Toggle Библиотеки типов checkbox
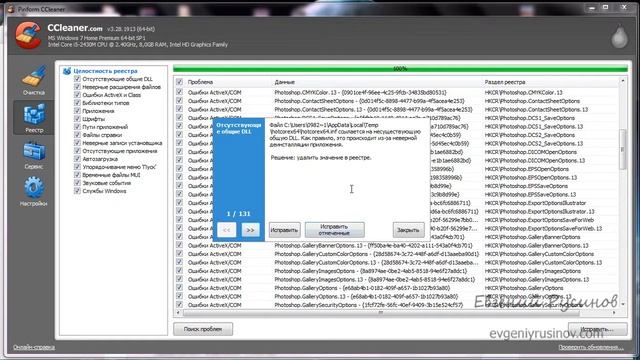The image size is (640, 360). pos(77,103)
